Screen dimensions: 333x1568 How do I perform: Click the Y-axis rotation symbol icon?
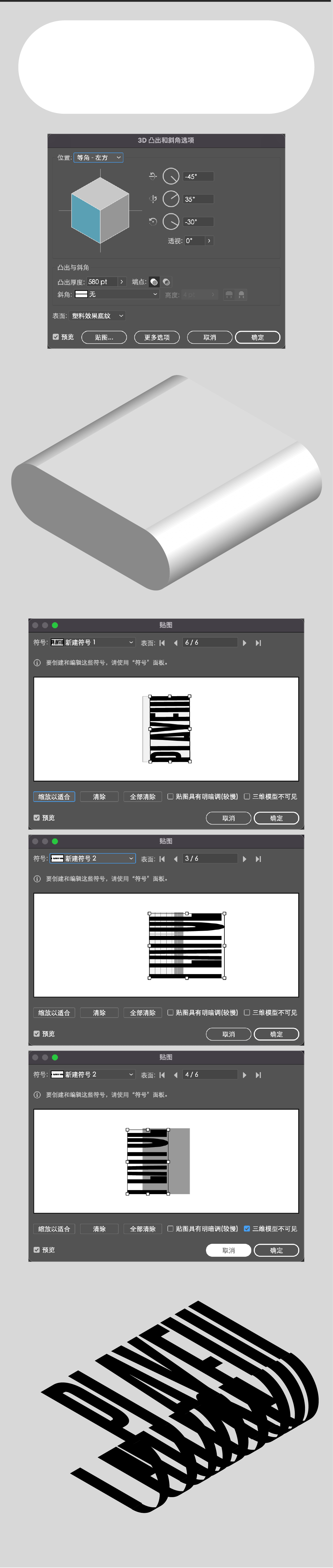click(153, 199)
